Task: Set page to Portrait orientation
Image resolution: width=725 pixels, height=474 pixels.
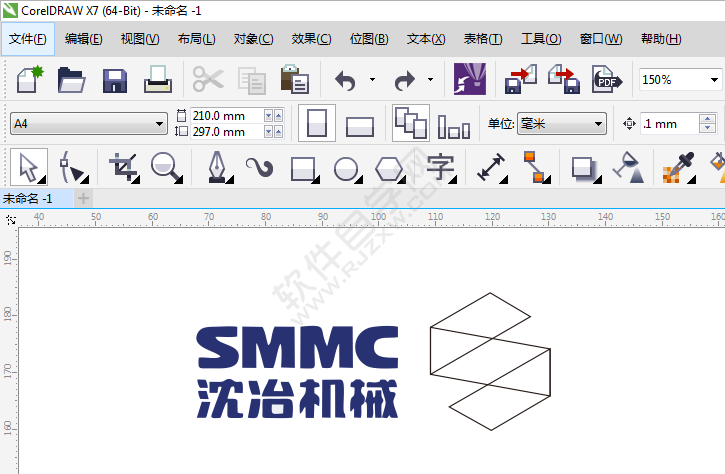Action: click(x=317, y=123)
